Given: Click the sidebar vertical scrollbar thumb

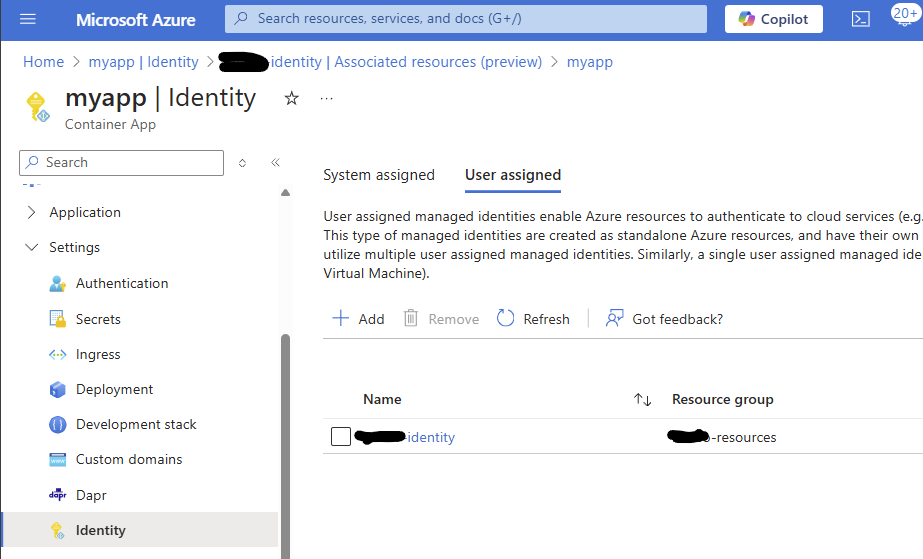Looking at the screenshot, I should coord(285,446).
